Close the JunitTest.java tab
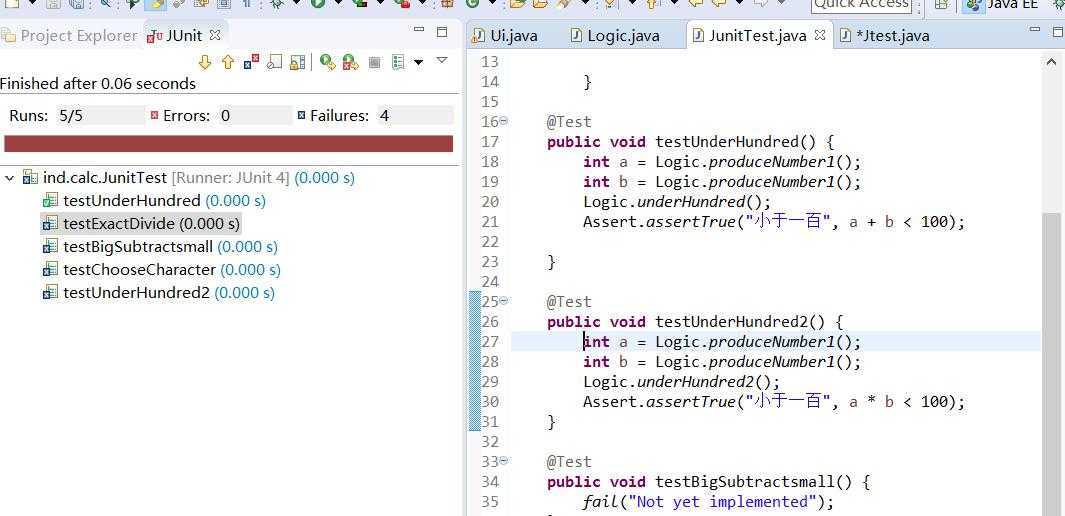The image size is (1065, 516). point(820,35)
